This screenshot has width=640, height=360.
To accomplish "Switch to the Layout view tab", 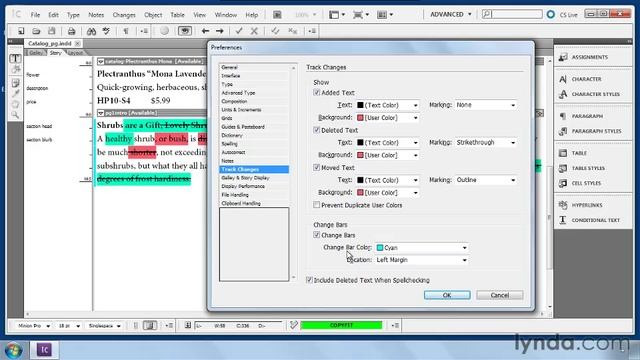I will (76, 53).
